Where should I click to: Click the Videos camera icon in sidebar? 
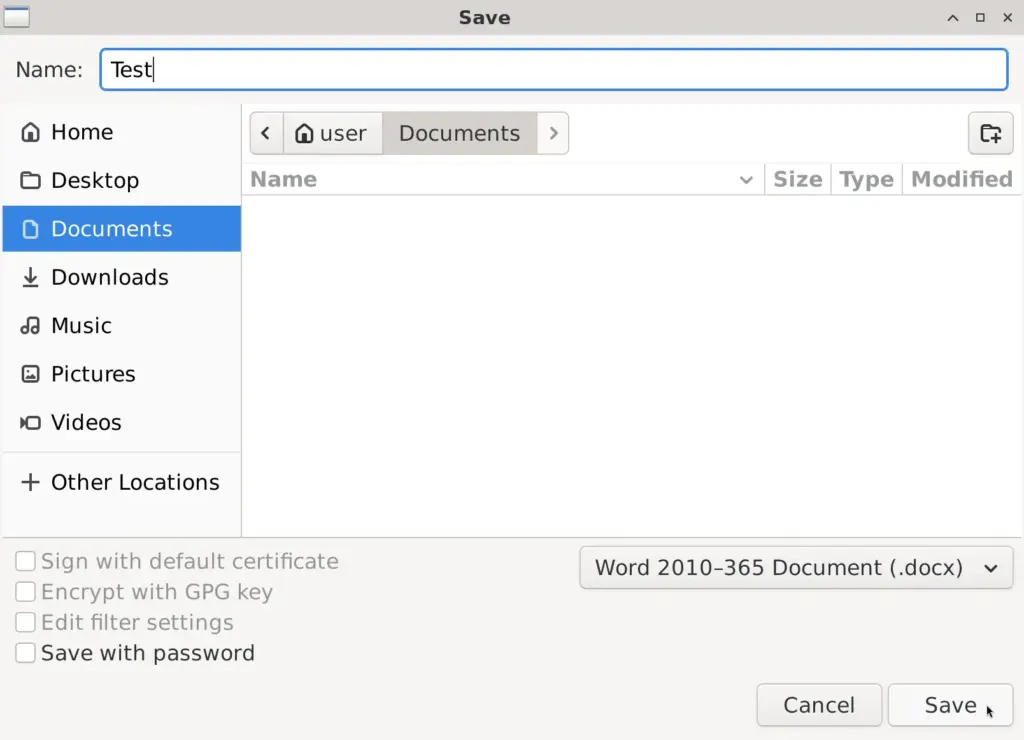(30, 423)
